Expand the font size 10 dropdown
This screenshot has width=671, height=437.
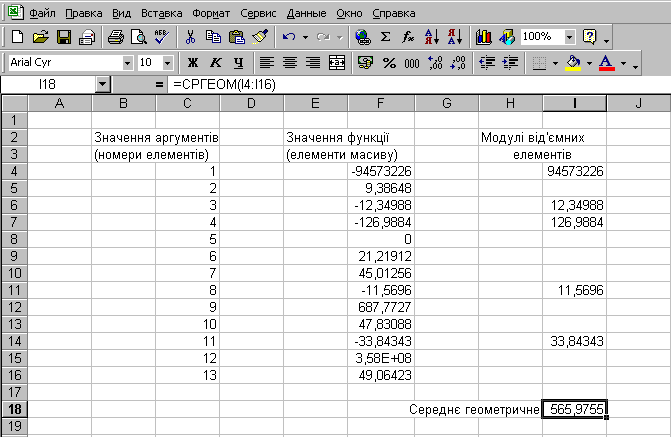[168, 63]
